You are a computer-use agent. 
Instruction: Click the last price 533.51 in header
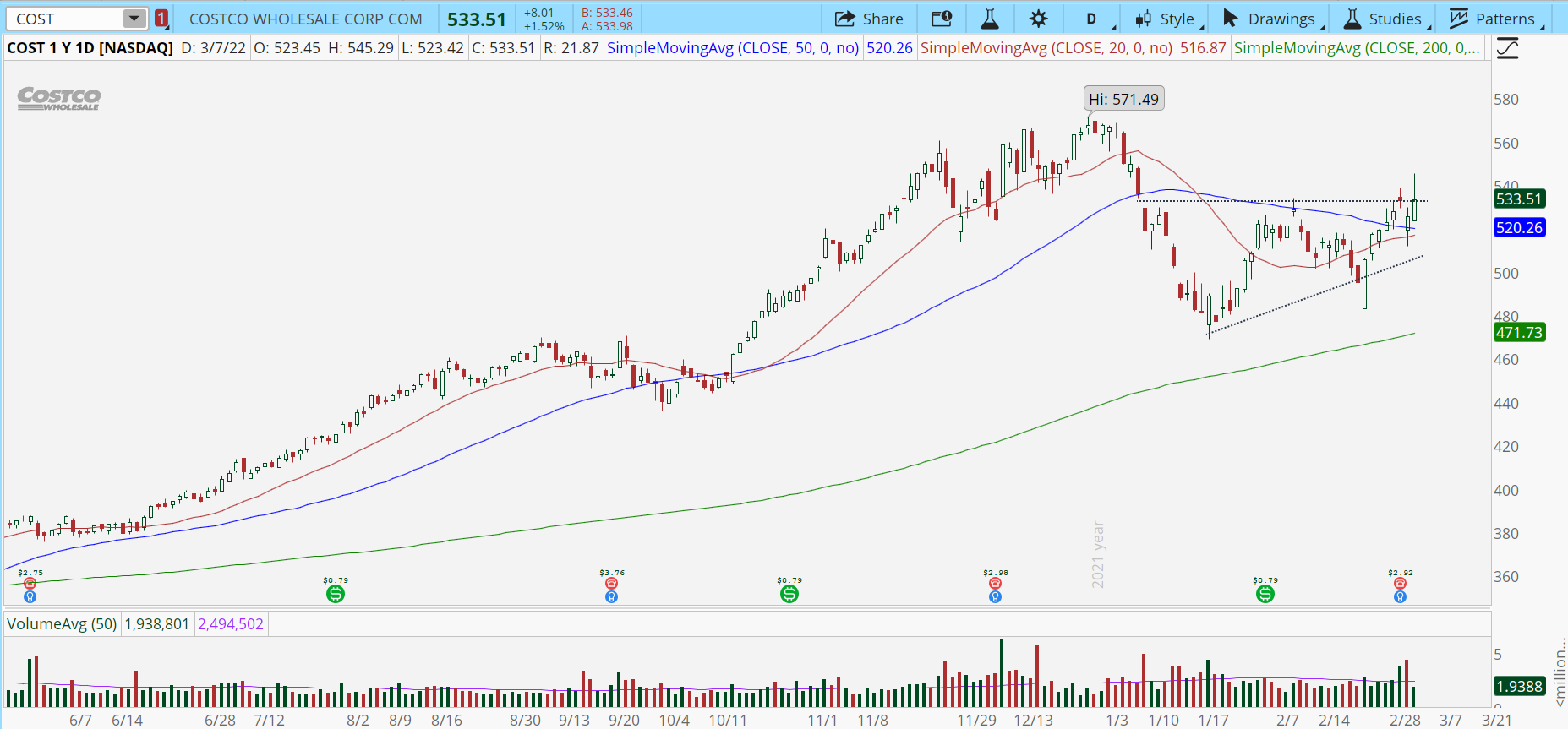pyautogui.click(x=477, y=19)
